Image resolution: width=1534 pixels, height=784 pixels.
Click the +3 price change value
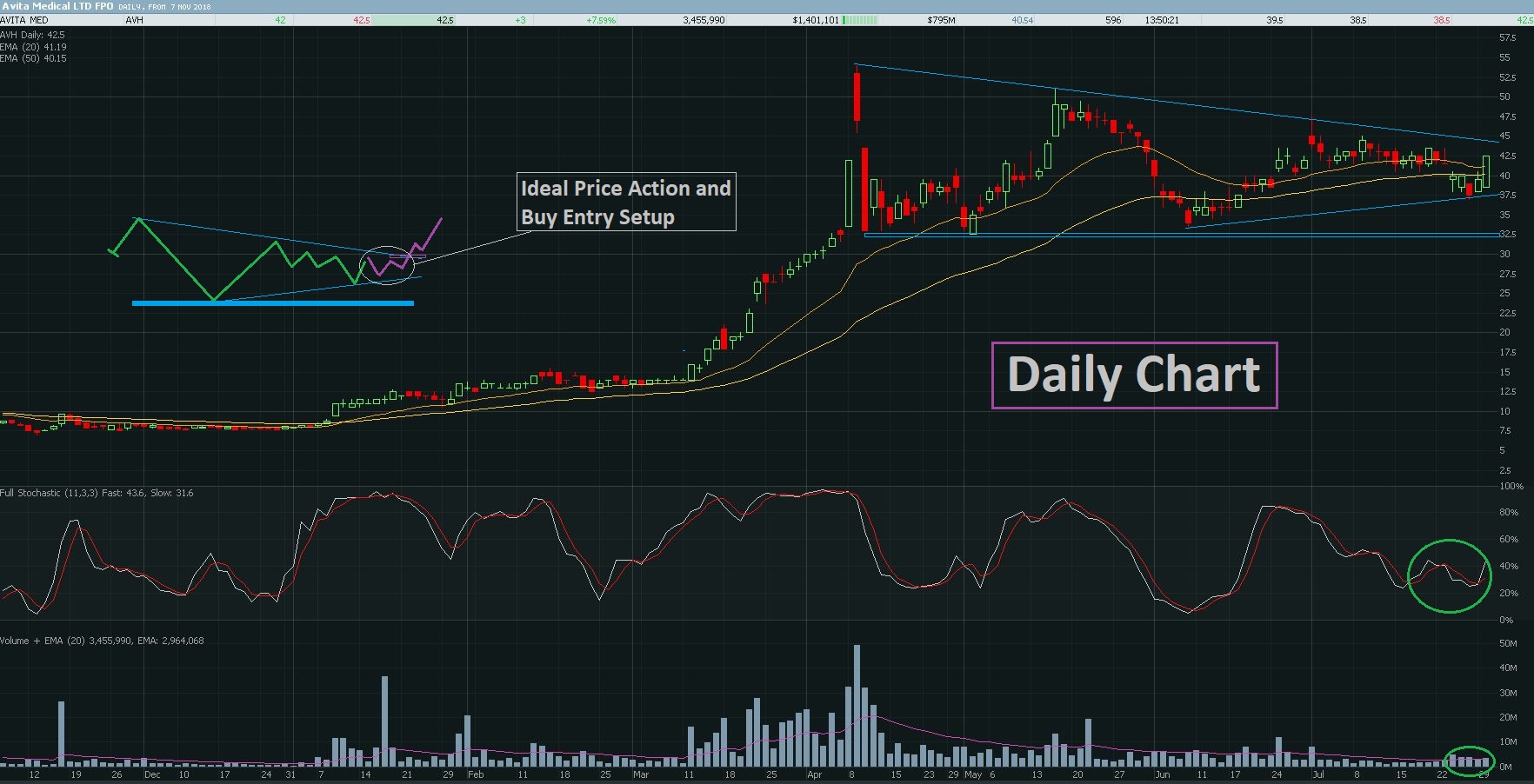[520, 20]
